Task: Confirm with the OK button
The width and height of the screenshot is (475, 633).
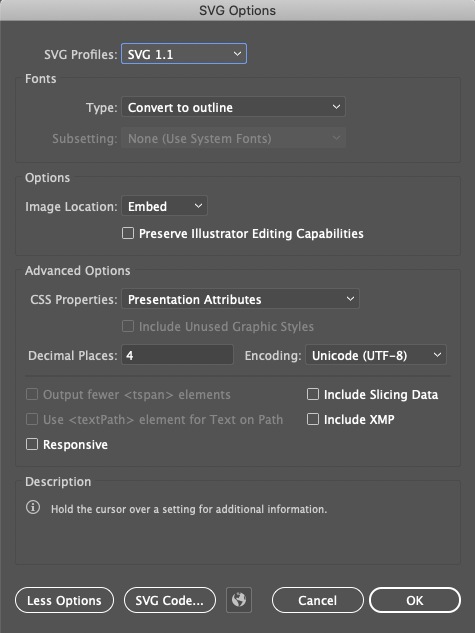Action: click(x=414, y=600)
